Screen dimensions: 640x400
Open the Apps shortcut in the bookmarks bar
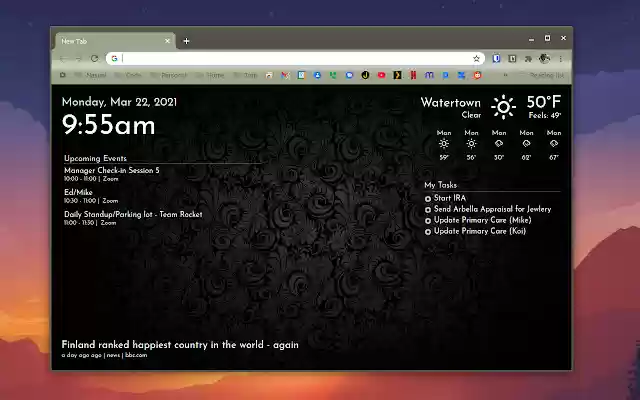[62, 75]
